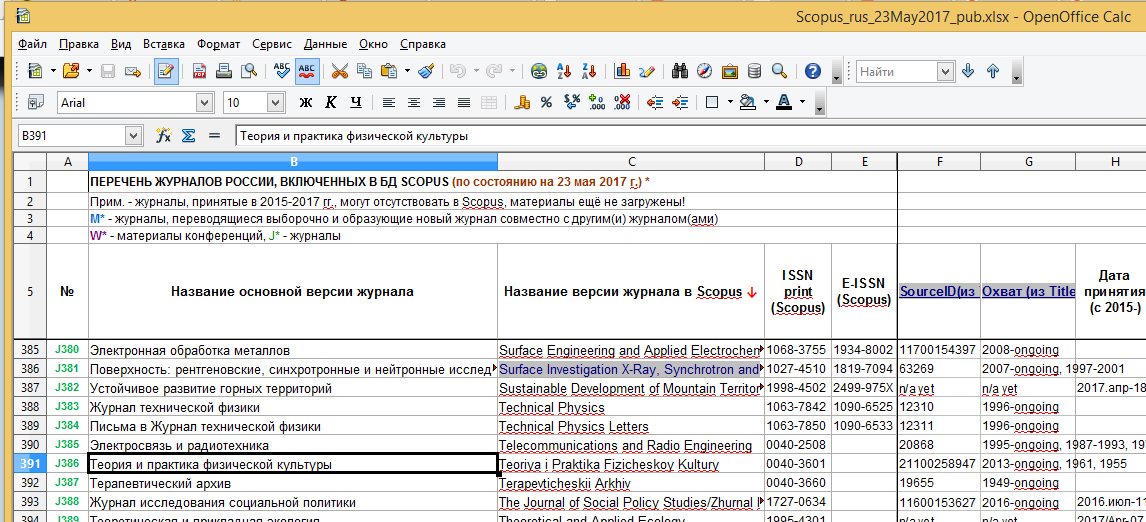Click the Function Wizard icon
1146x522 pixels.
click(164, 136)
